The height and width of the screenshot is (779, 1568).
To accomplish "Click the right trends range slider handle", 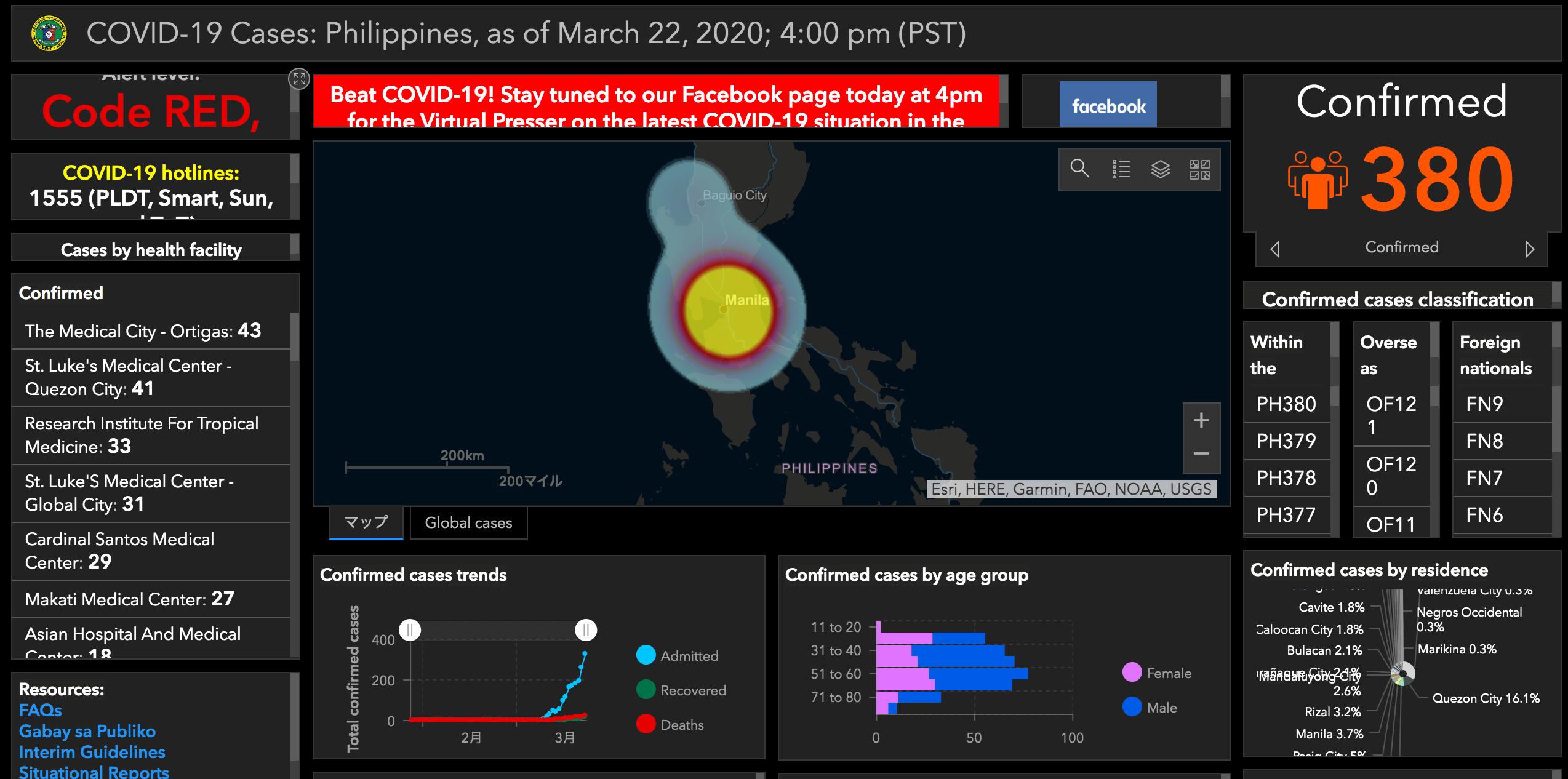I will [586, 629].
